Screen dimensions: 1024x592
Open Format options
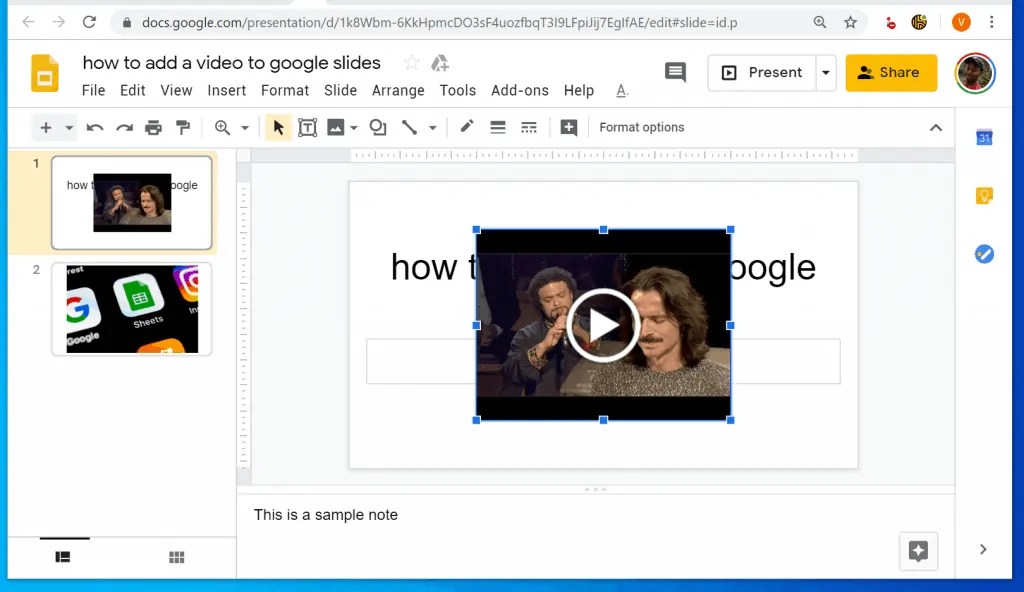pos(641,127)
